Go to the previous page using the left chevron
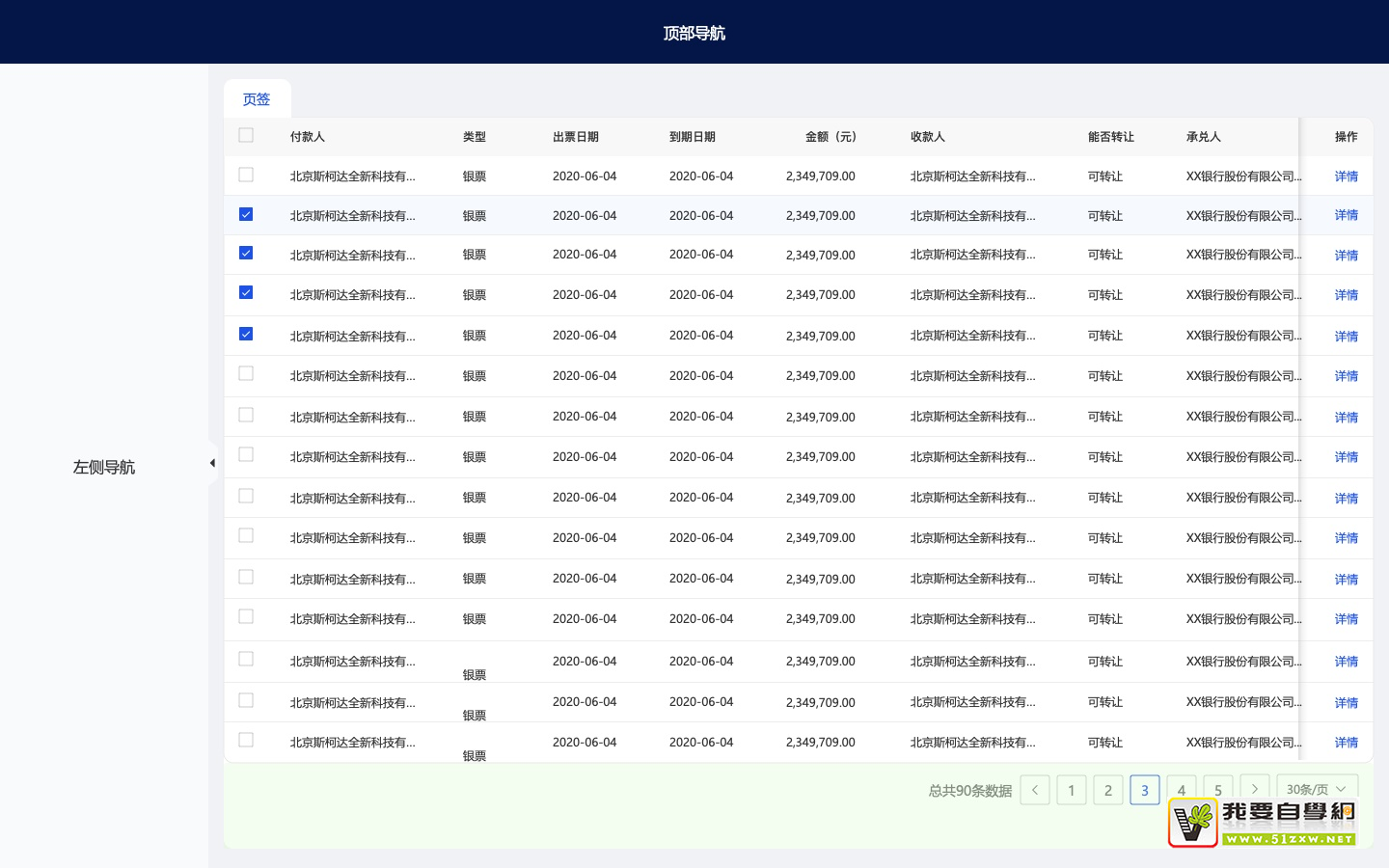The image size is (1389, 868). coord(1035,790)
